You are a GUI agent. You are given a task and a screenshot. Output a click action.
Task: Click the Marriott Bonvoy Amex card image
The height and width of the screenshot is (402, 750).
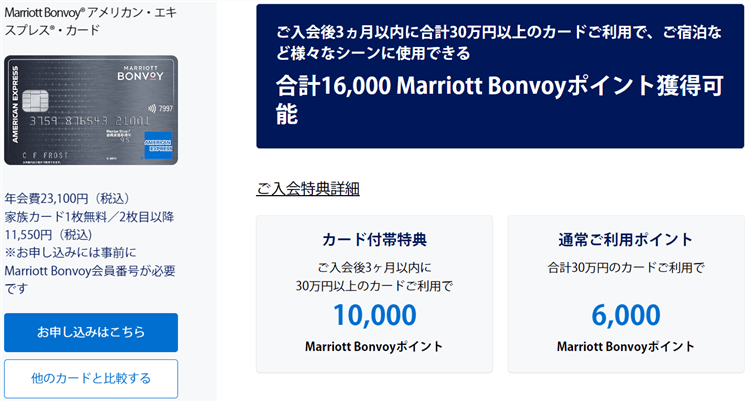pyautogui.click(x=90, y=110)
